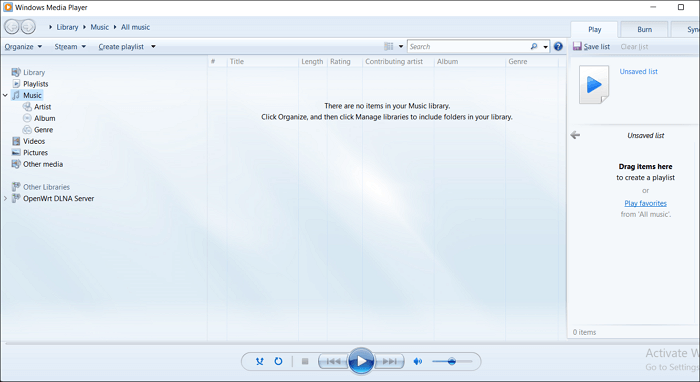Click the big Play button
Screen dimensions: 700x382
(361, 361)
